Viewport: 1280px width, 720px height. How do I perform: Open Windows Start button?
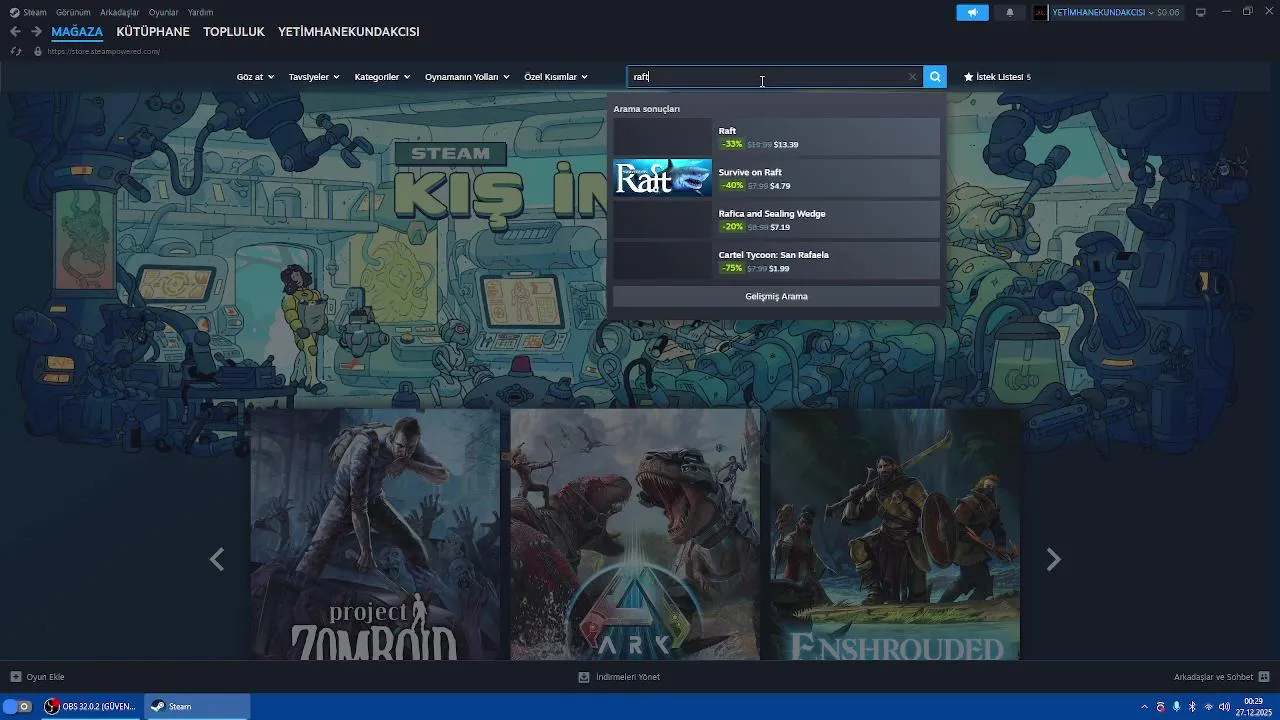coord(16,706)
